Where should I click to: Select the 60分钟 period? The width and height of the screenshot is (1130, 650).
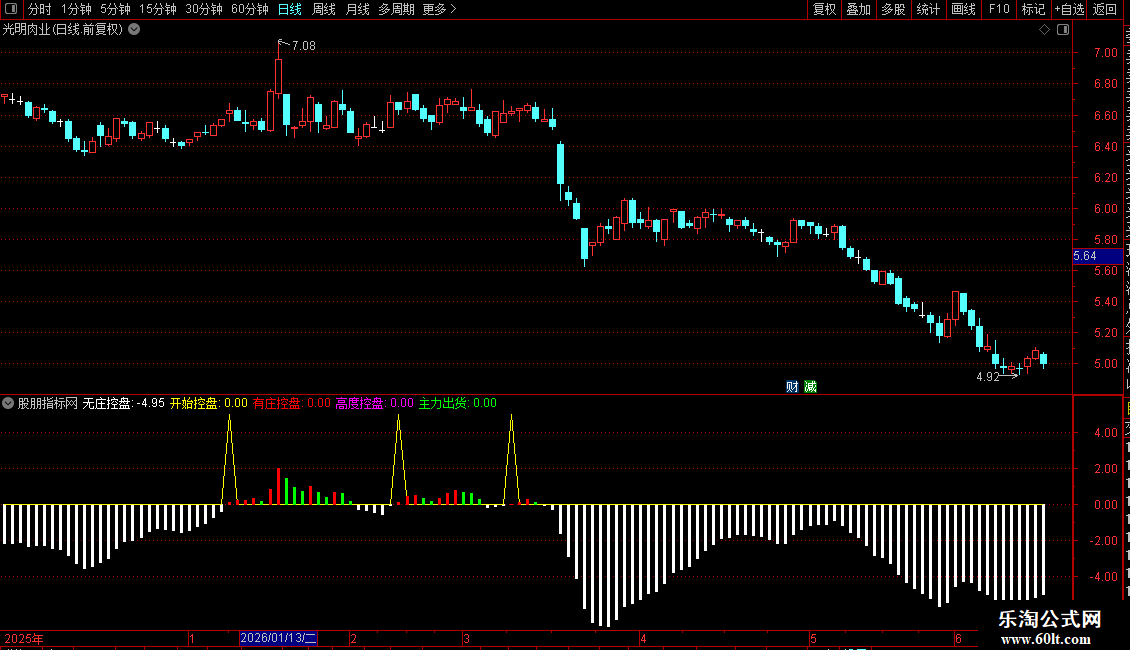(250, 9)
